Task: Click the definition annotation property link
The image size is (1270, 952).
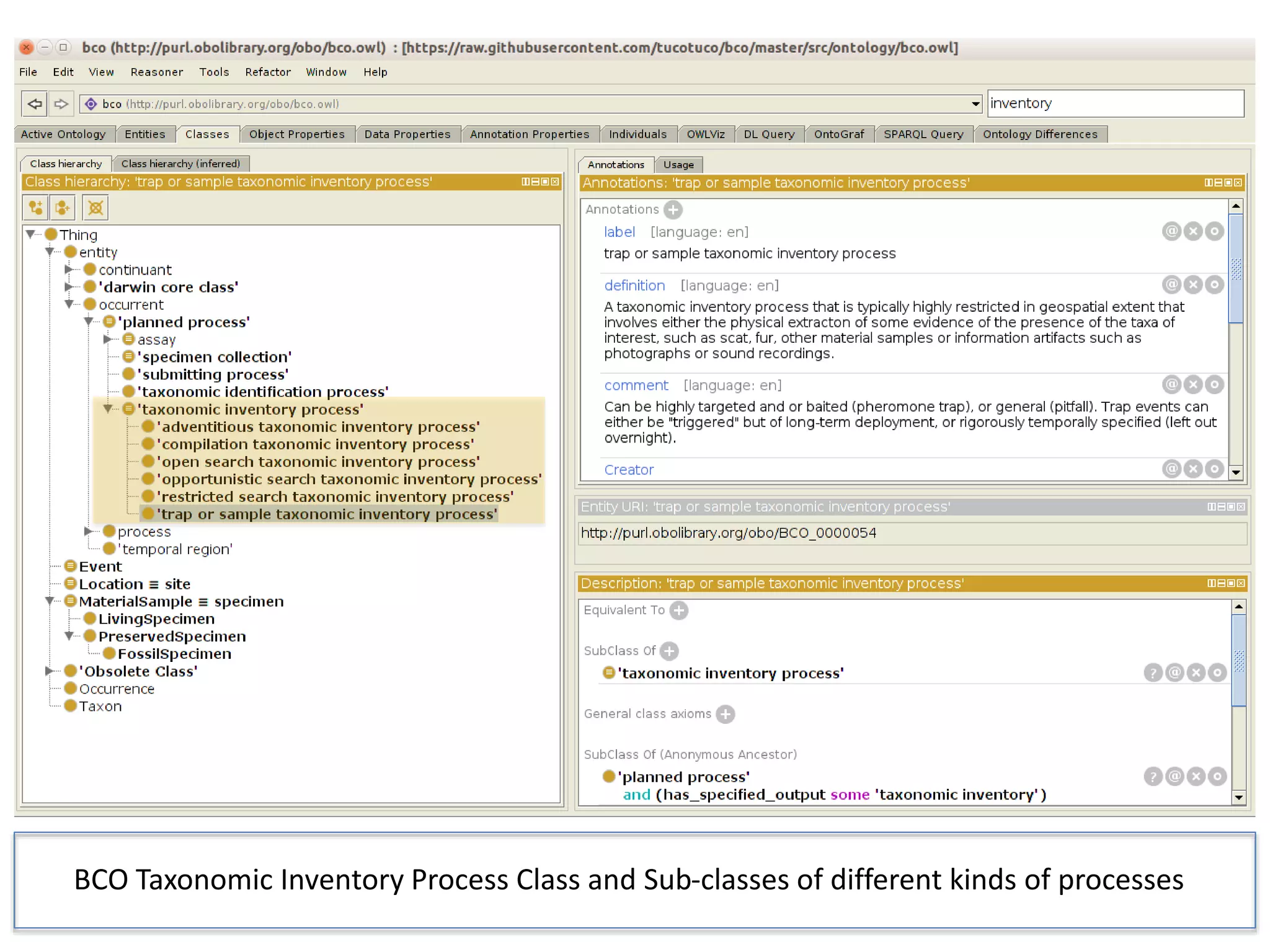Action: click(x=634, y=286)
